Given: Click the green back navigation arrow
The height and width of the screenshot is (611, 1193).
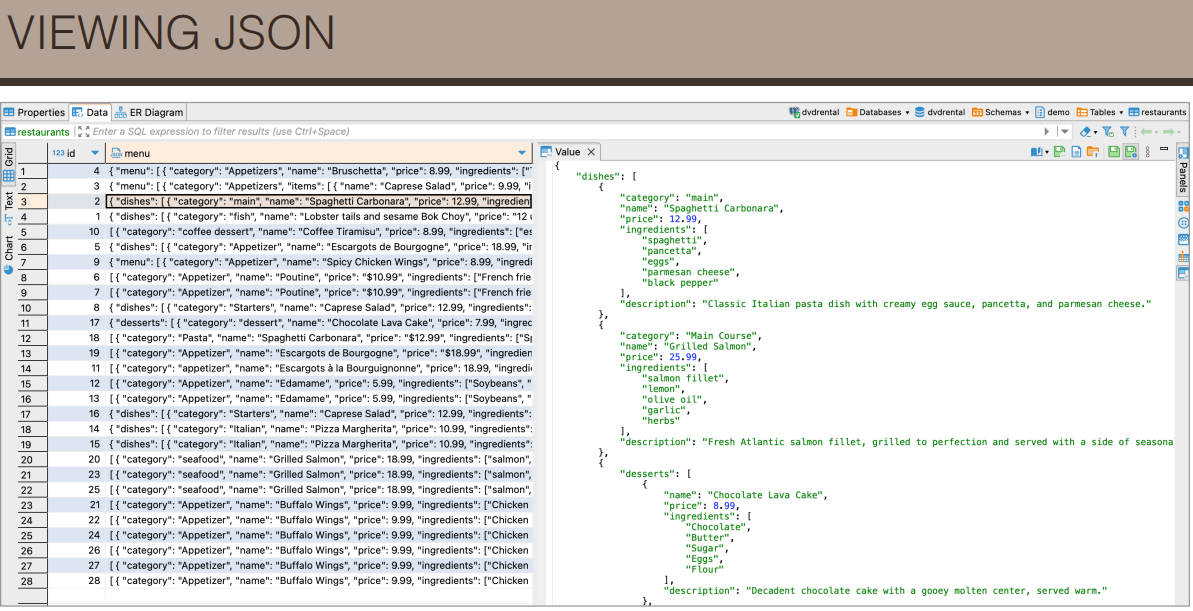Looking at the screenshot, I should (1146, 132).
